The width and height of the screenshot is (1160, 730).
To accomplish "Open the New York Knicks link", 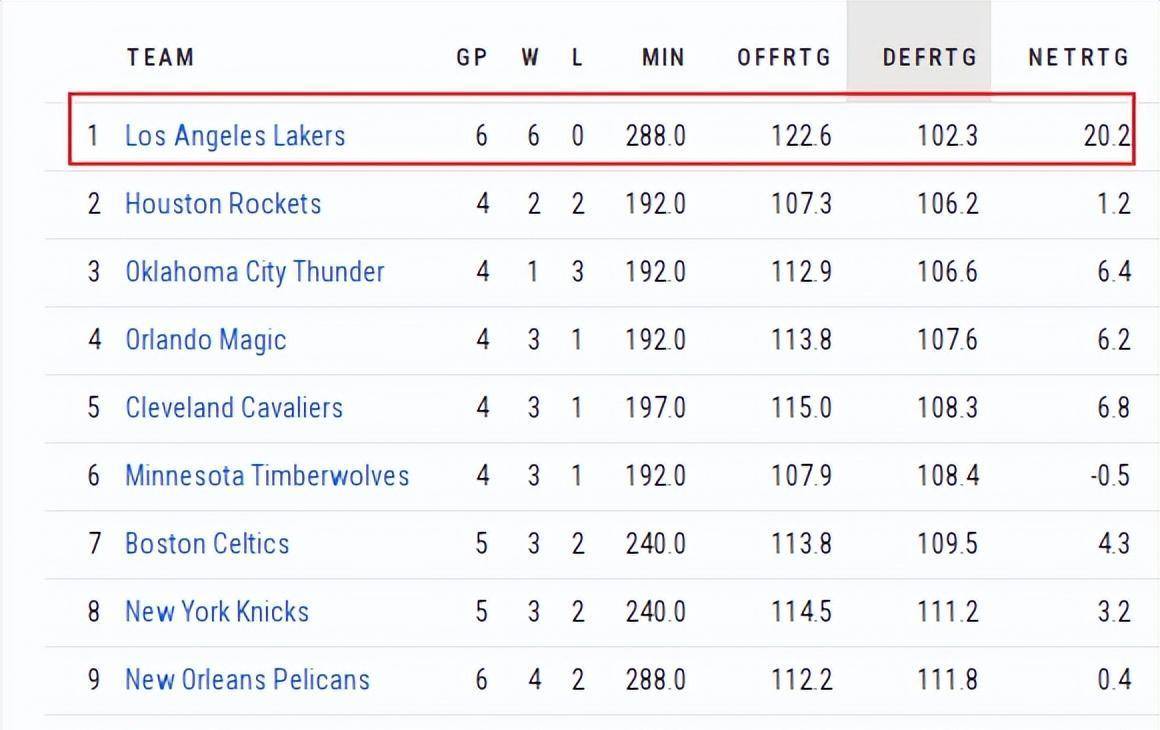I will (217, 612).
